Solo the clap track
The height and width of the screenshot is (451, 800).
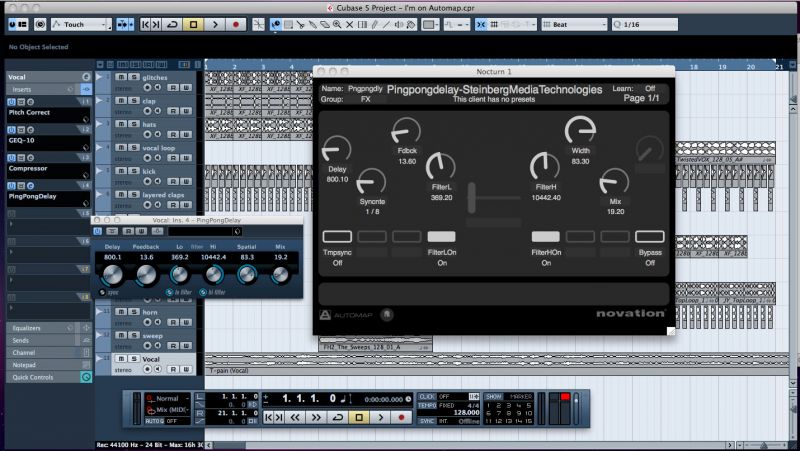[133, 101]
